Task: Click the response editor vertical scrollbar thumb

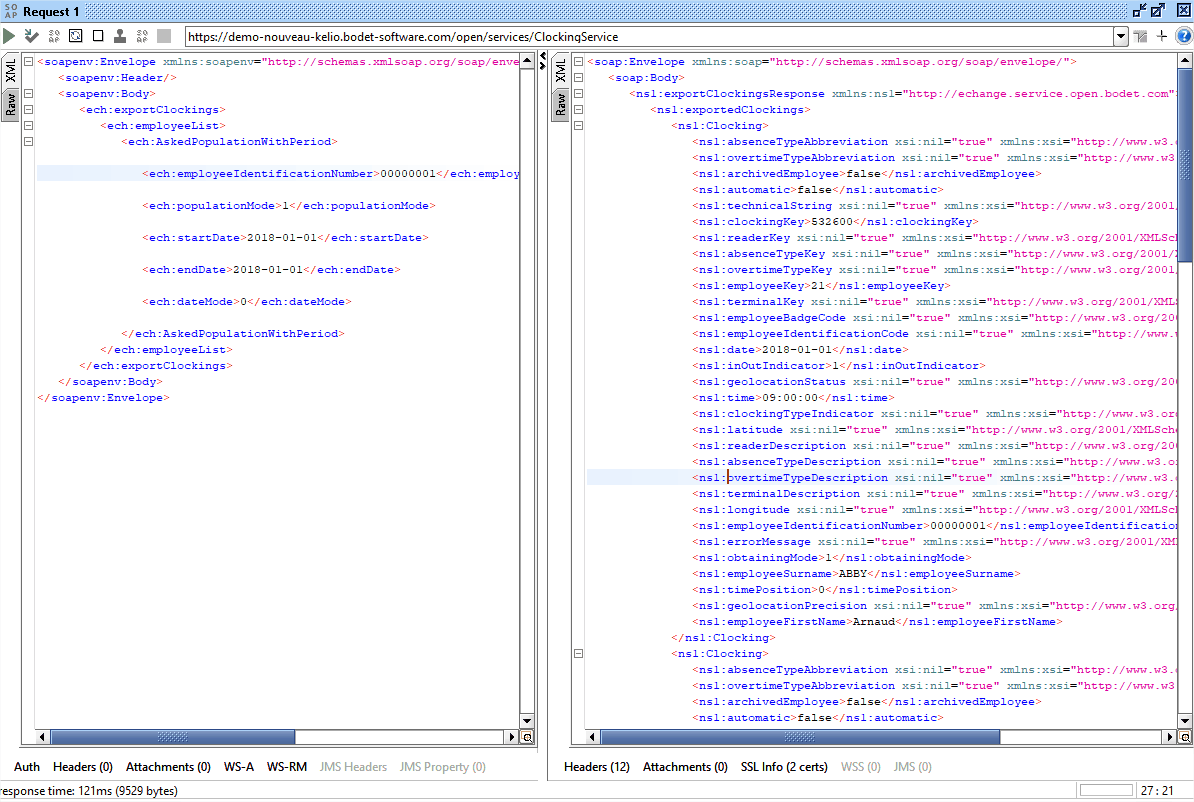Action: [x=1185, y=165]
